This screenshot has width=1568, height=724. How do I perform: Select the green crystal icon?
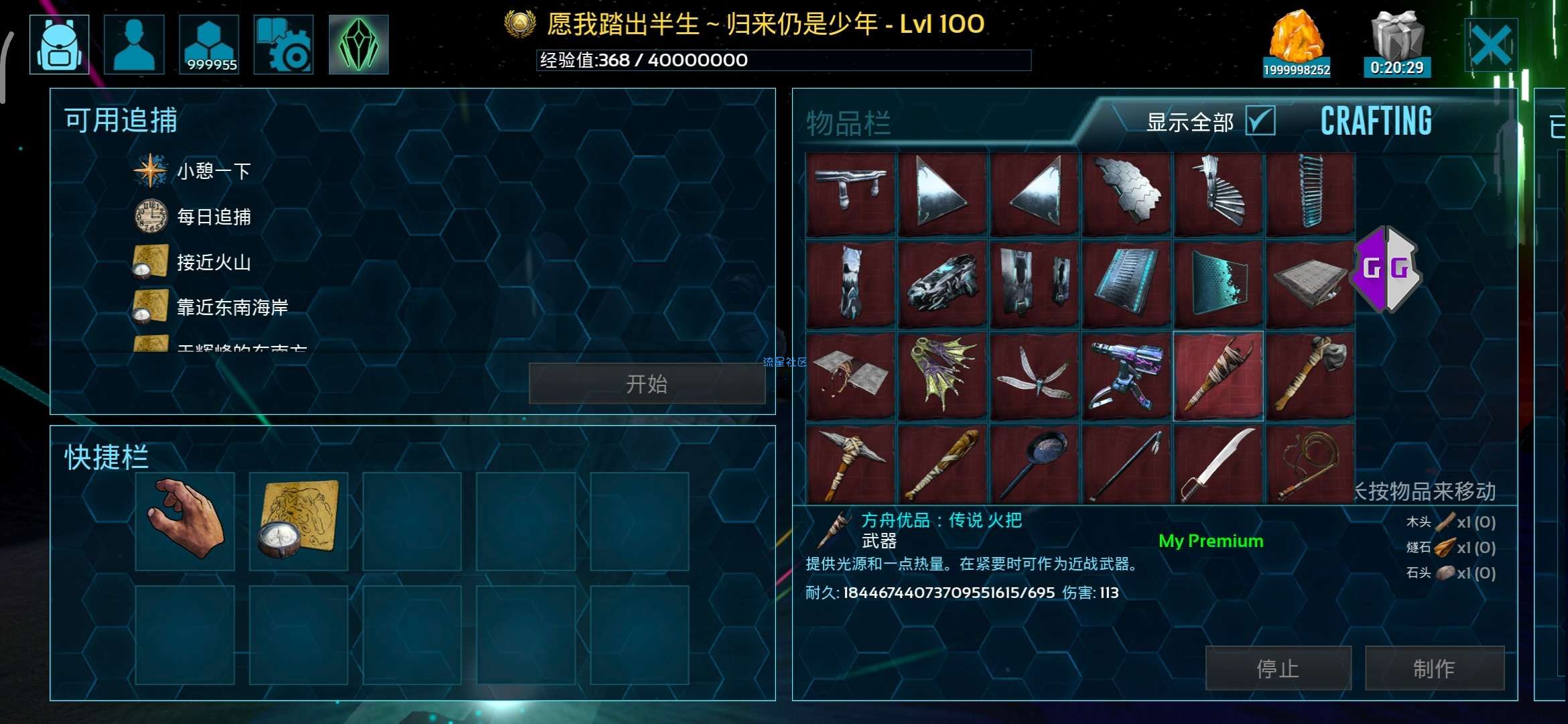(x=358, y=44)
